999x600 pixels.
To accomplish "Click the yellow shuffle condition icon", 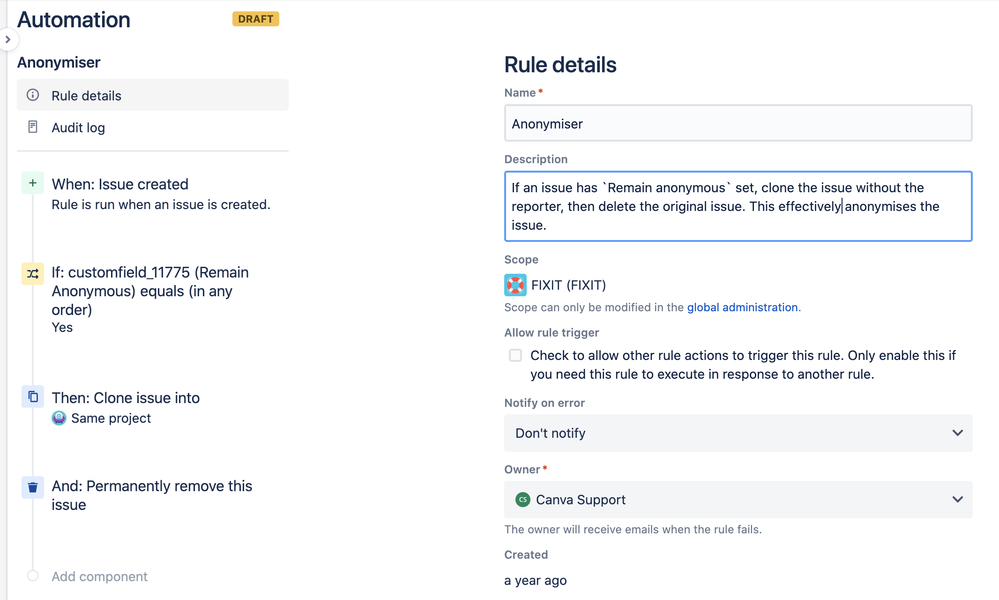I will pyautogui.click(x=33, y=273).
